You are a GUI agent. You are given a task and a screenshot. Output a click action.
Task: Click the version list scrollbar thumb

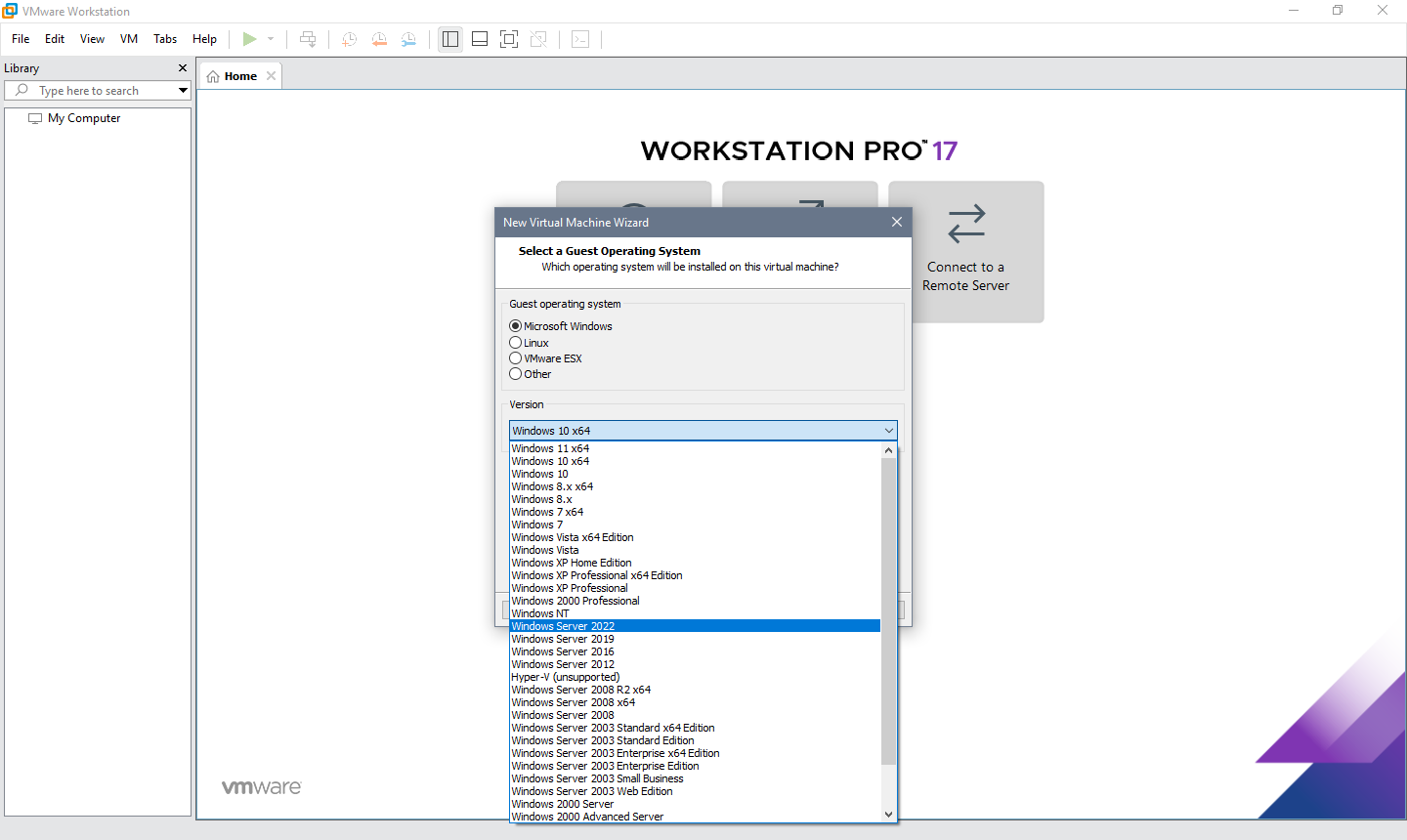click(x=889, y=610)
